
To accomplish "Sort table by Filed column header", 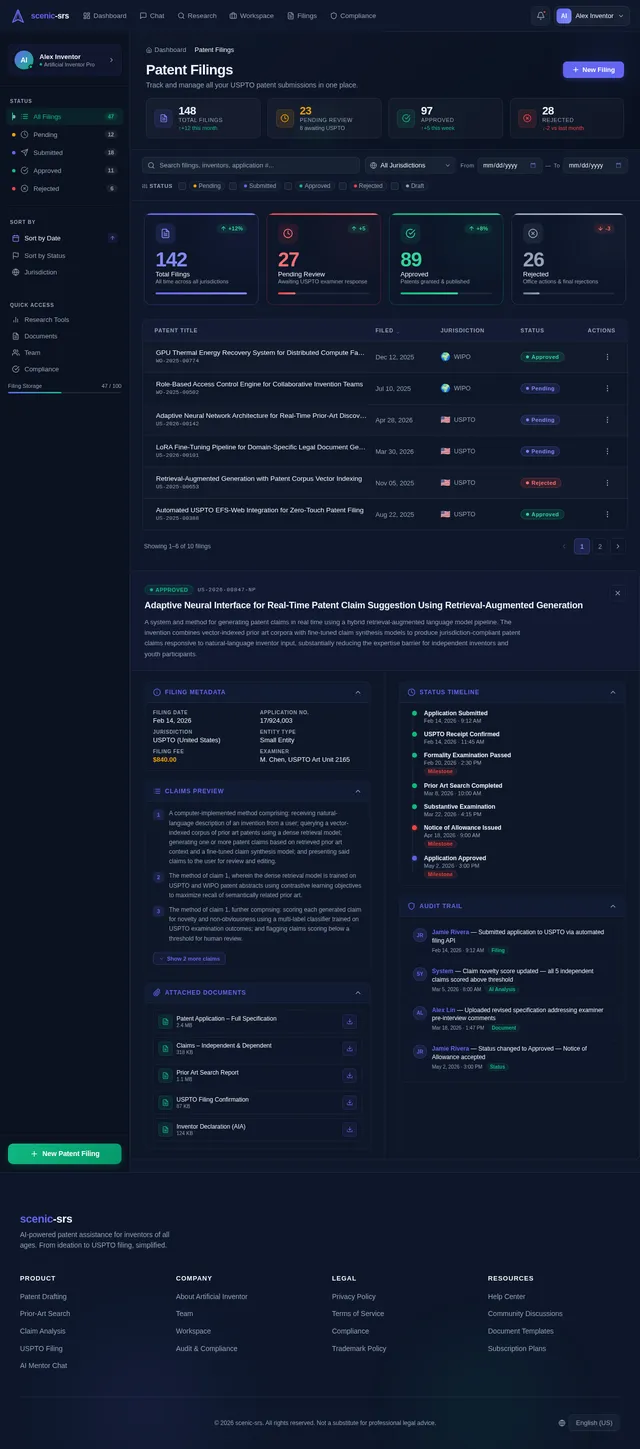I will (386, 330).
